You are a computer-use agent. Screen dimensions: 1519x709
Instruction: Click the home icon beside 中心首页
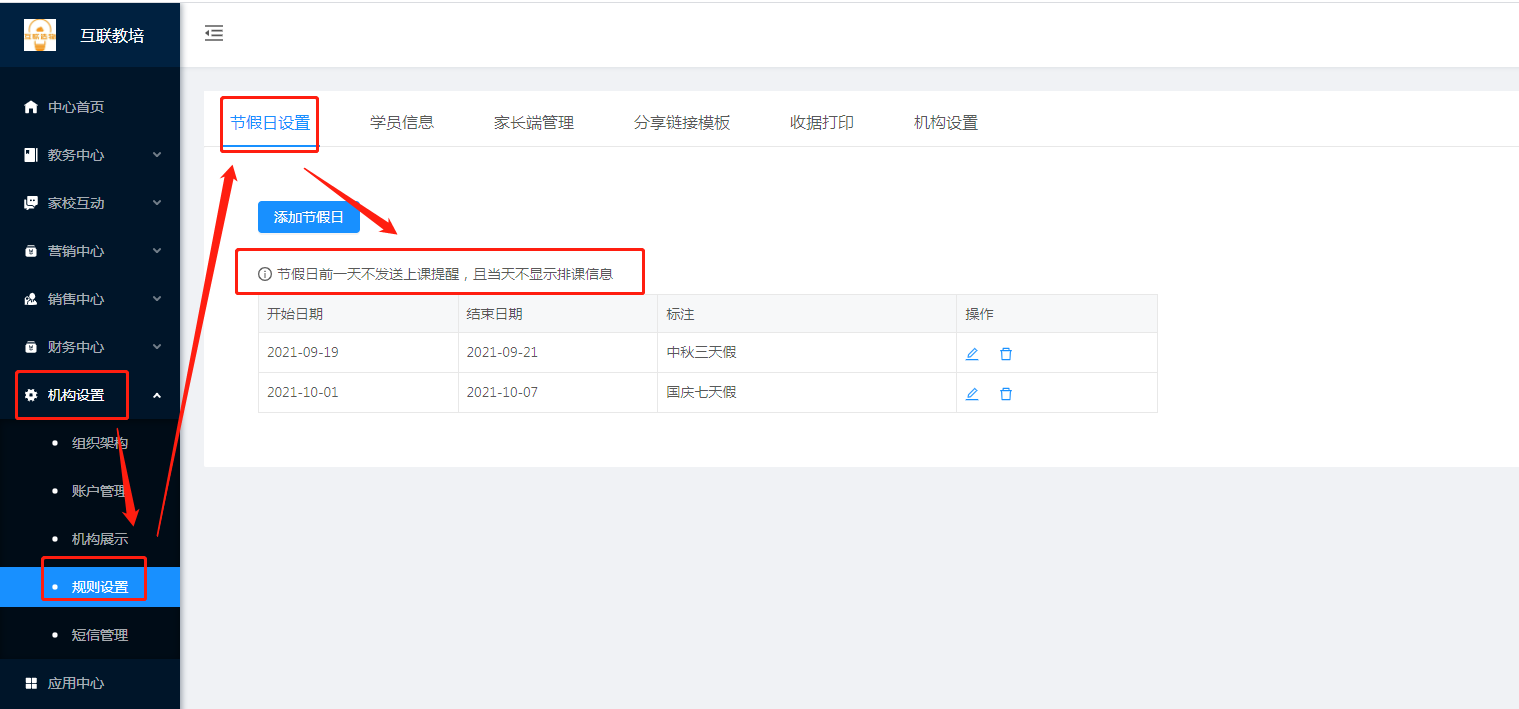(x=31, y=107)
